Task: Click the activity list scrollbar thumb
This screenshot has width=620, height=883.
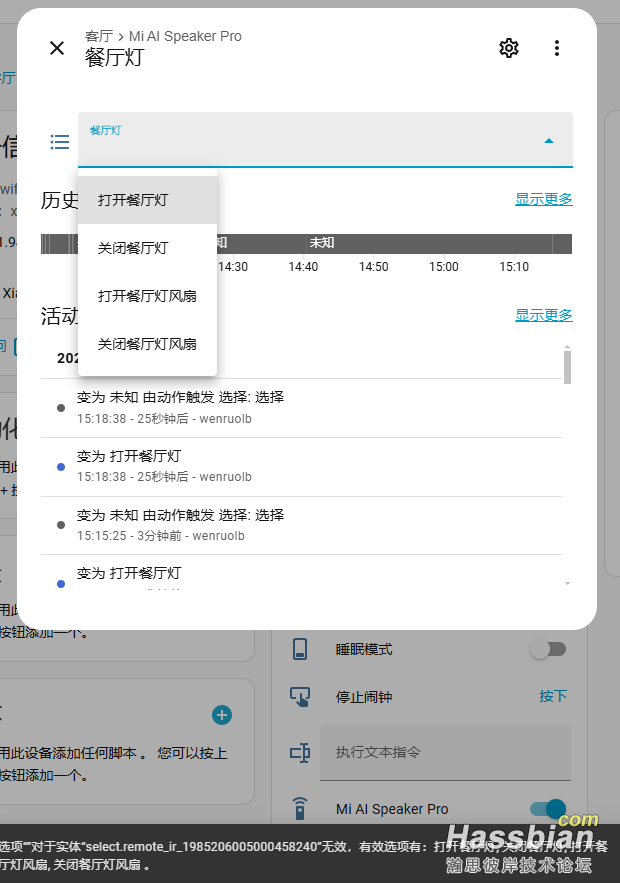Action: [x=567, y=367]
